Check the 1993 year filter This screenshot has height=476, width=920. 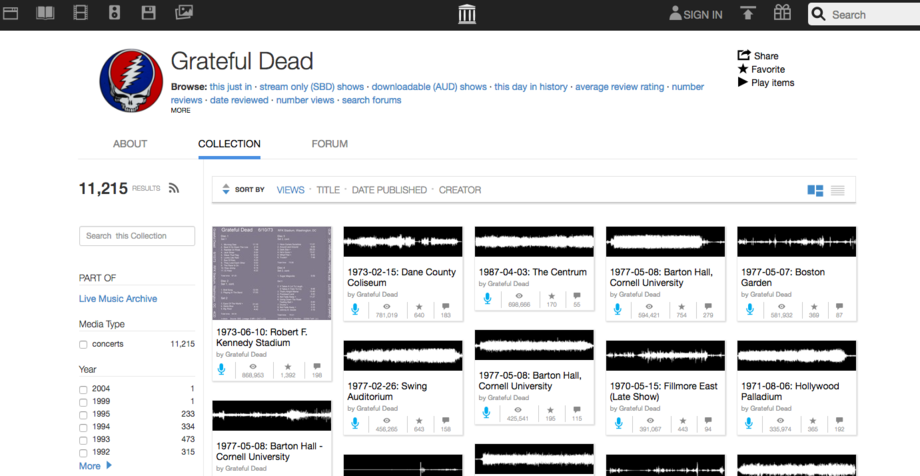click(x=83, y=440)
